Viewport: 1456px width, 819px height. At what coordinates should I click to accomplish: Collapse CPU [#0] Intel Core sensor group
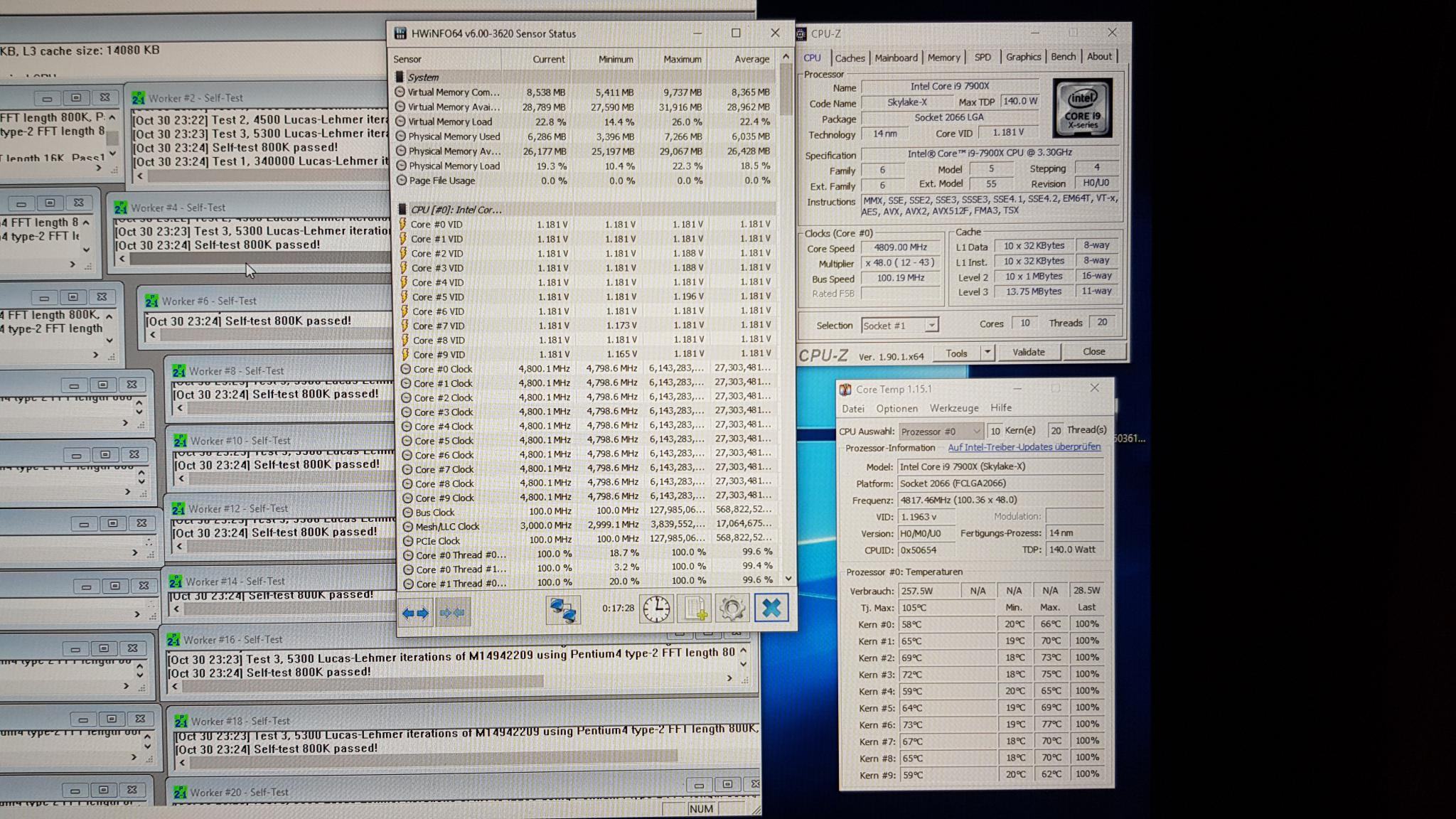coord(402,209)
